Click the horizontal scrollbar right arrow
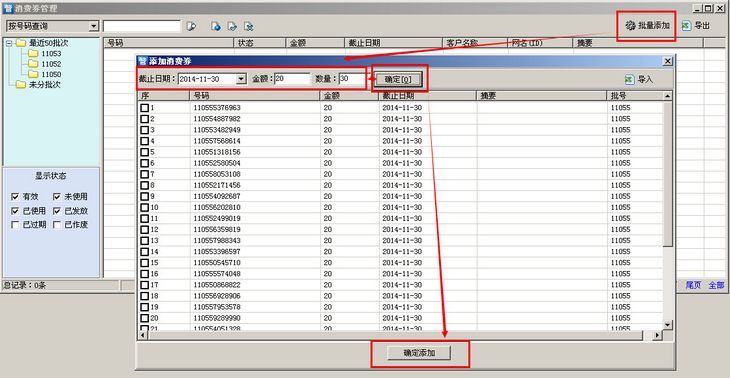 coord(657,335)
